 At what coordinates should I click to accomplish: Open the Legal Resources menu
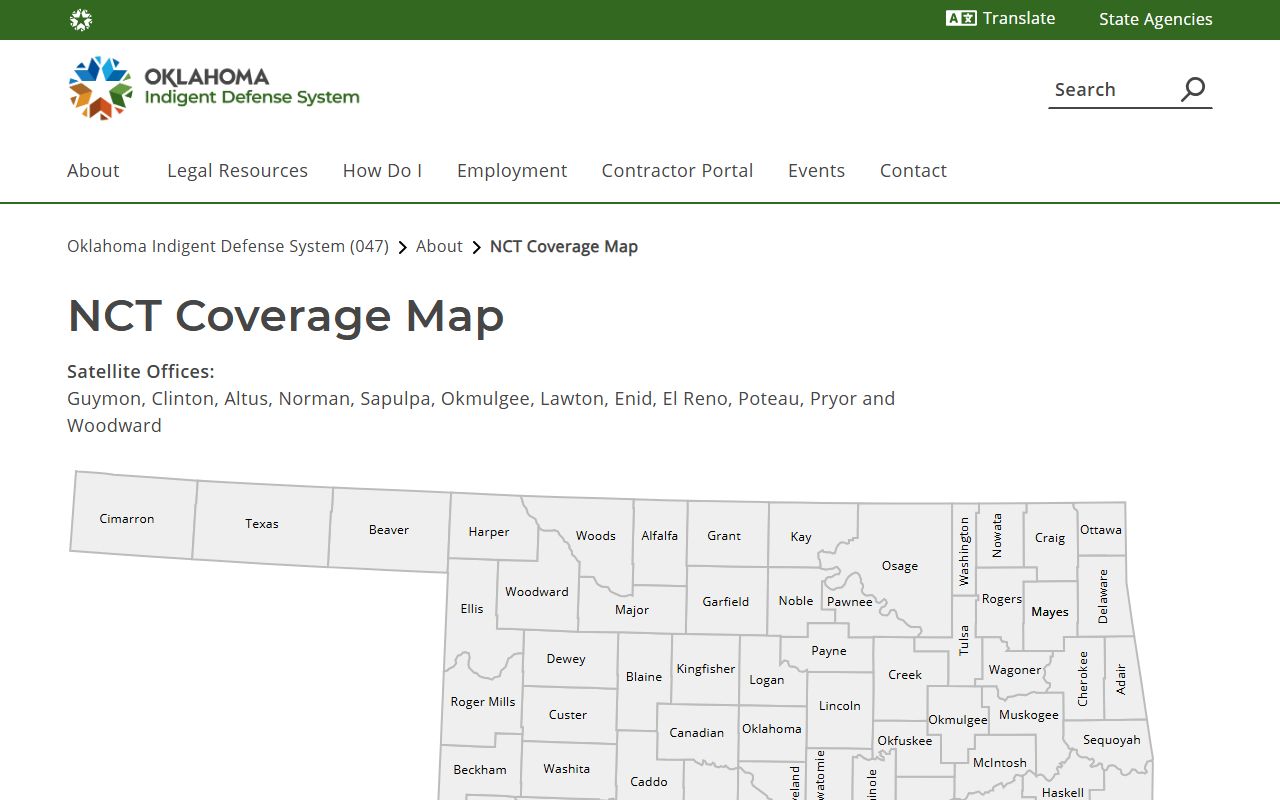(237, 170)
